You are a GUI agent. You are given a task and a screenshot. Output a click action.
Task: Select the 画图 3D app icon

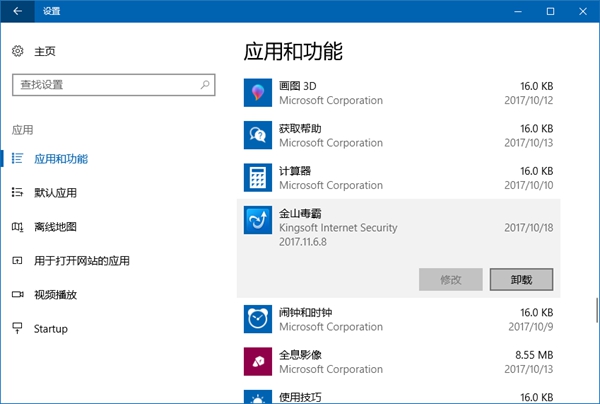(258, 93)
